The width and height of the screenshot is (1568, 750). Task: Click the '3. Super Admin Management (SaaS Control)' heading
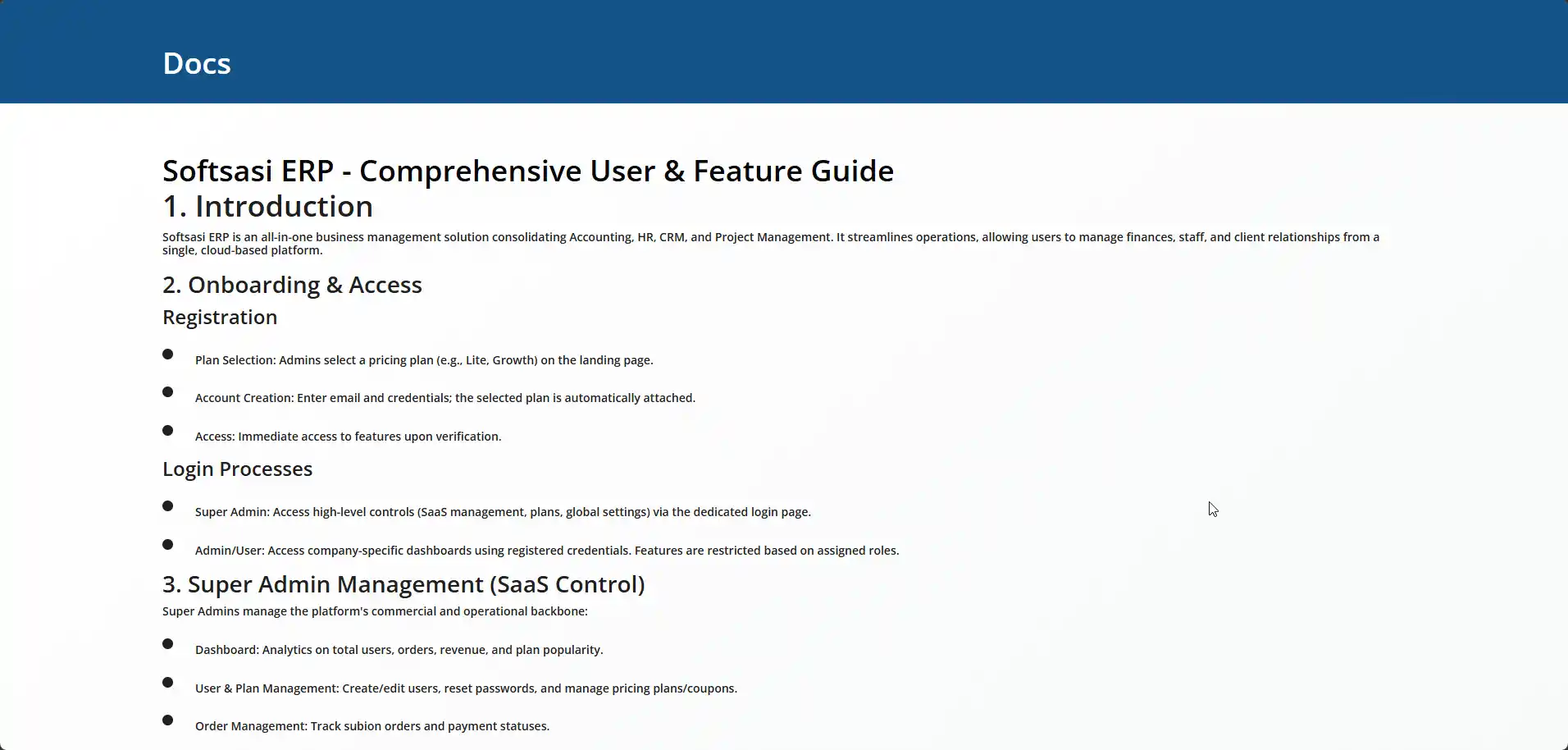403,584
